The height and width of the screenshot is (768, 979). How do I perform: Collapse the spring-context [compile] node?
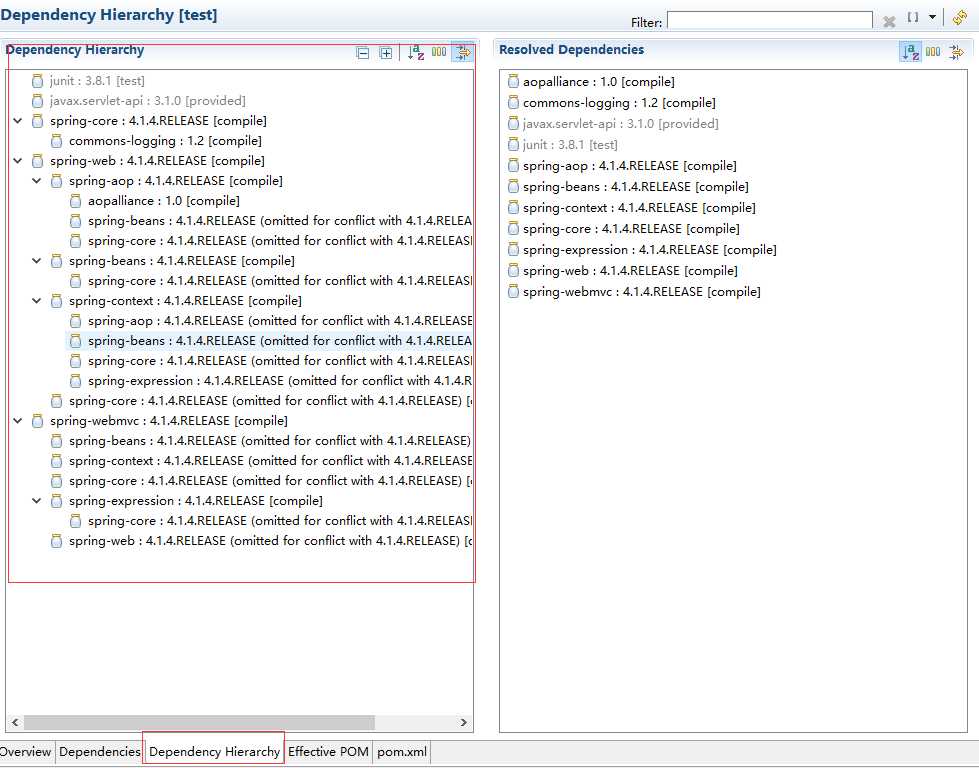tap(37, 300)
